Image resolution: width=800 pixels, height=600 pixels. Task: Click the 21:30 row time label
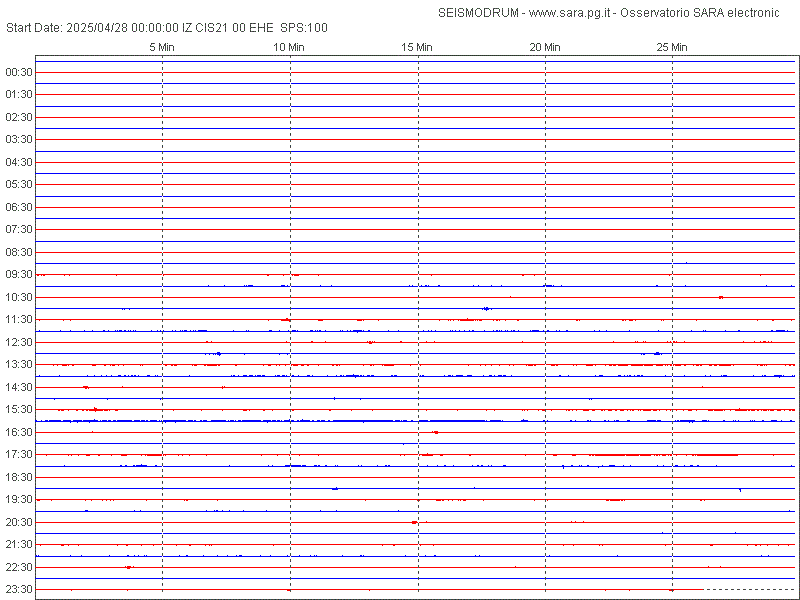tap(19, 544)
